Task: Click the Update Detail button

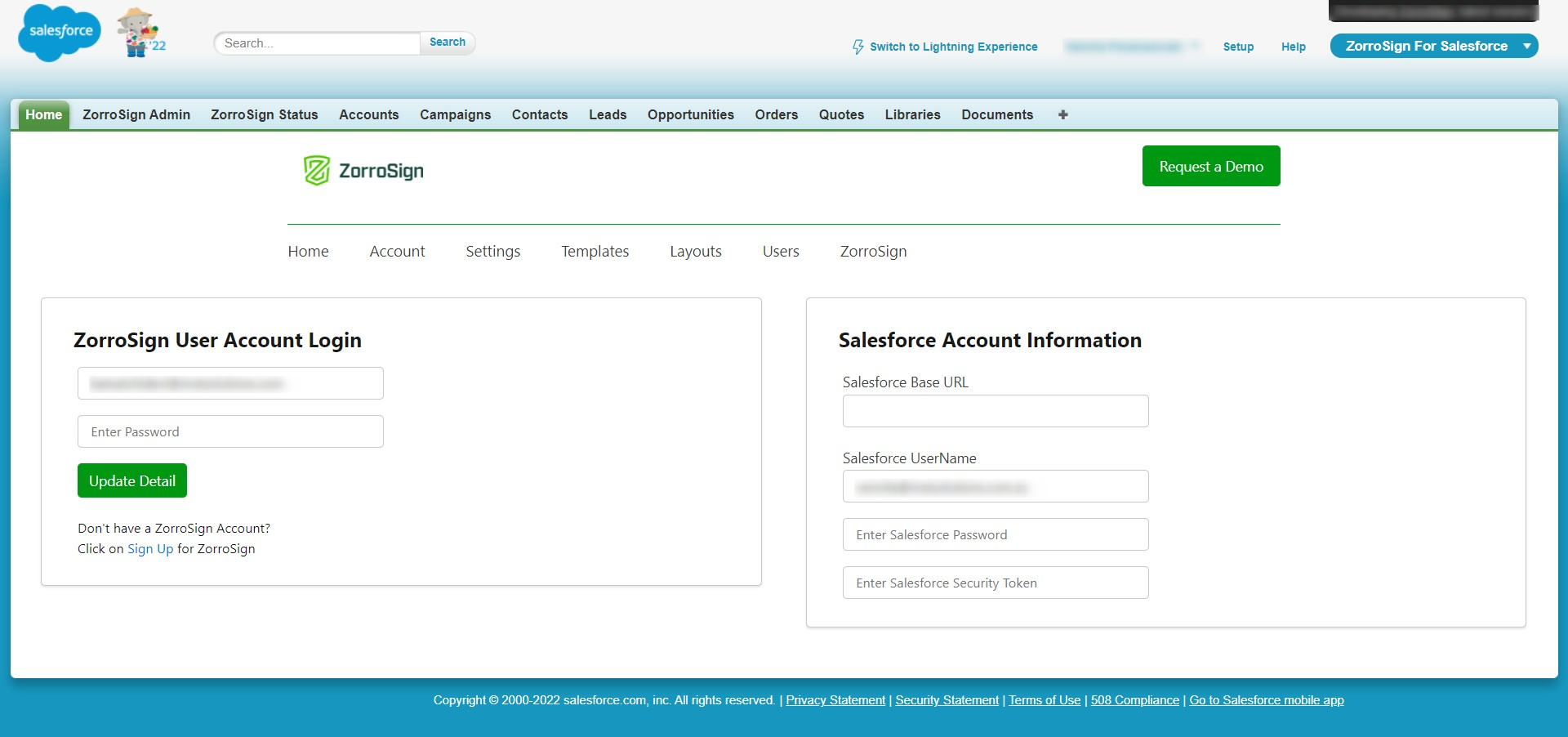Action: pos(132,480)
